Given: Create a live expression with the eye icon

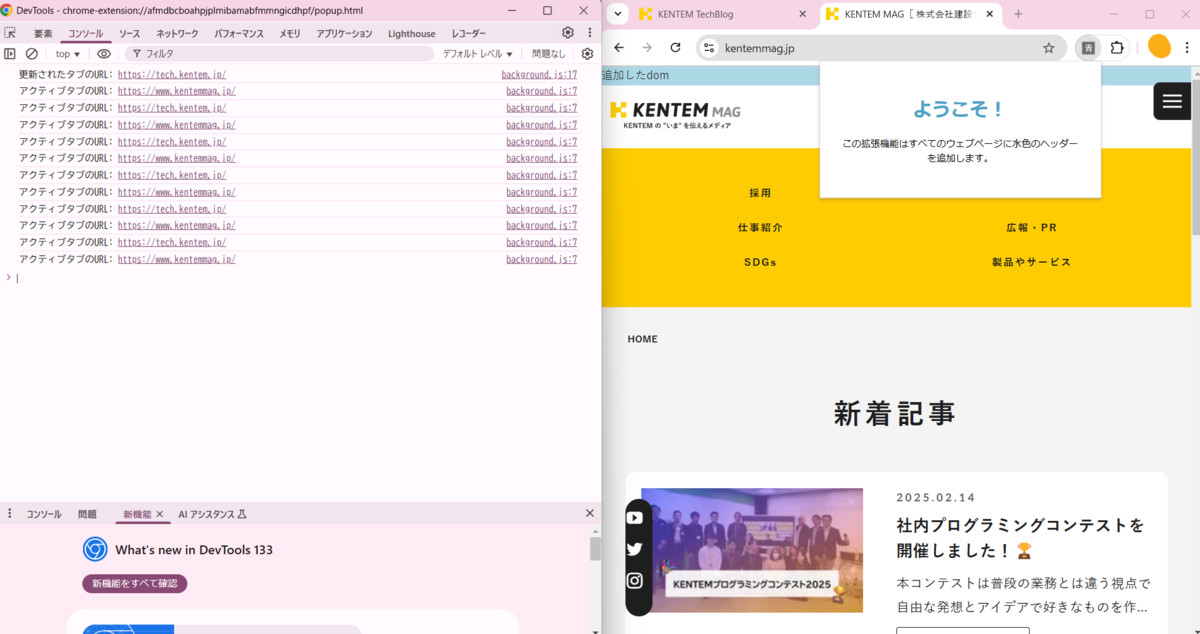Looking at the screenshot, I should click(104, 54).
